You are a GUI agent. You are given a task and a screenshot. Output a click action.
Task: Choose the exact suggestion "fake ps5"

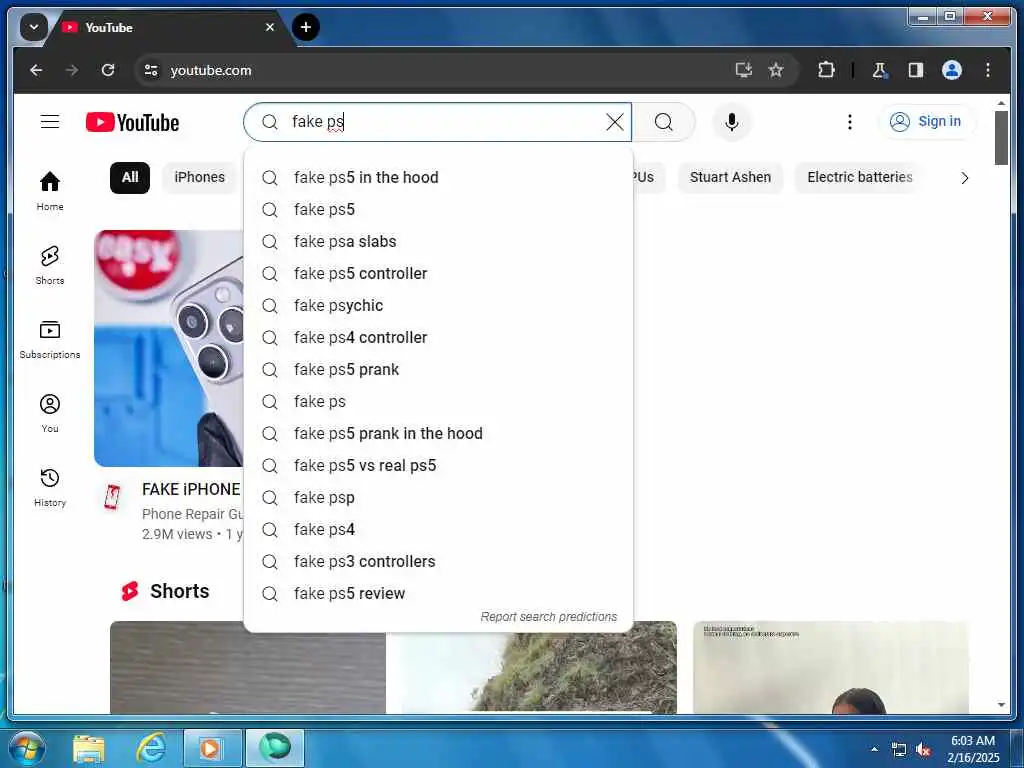pyautogui.click(x=438, y=210)
